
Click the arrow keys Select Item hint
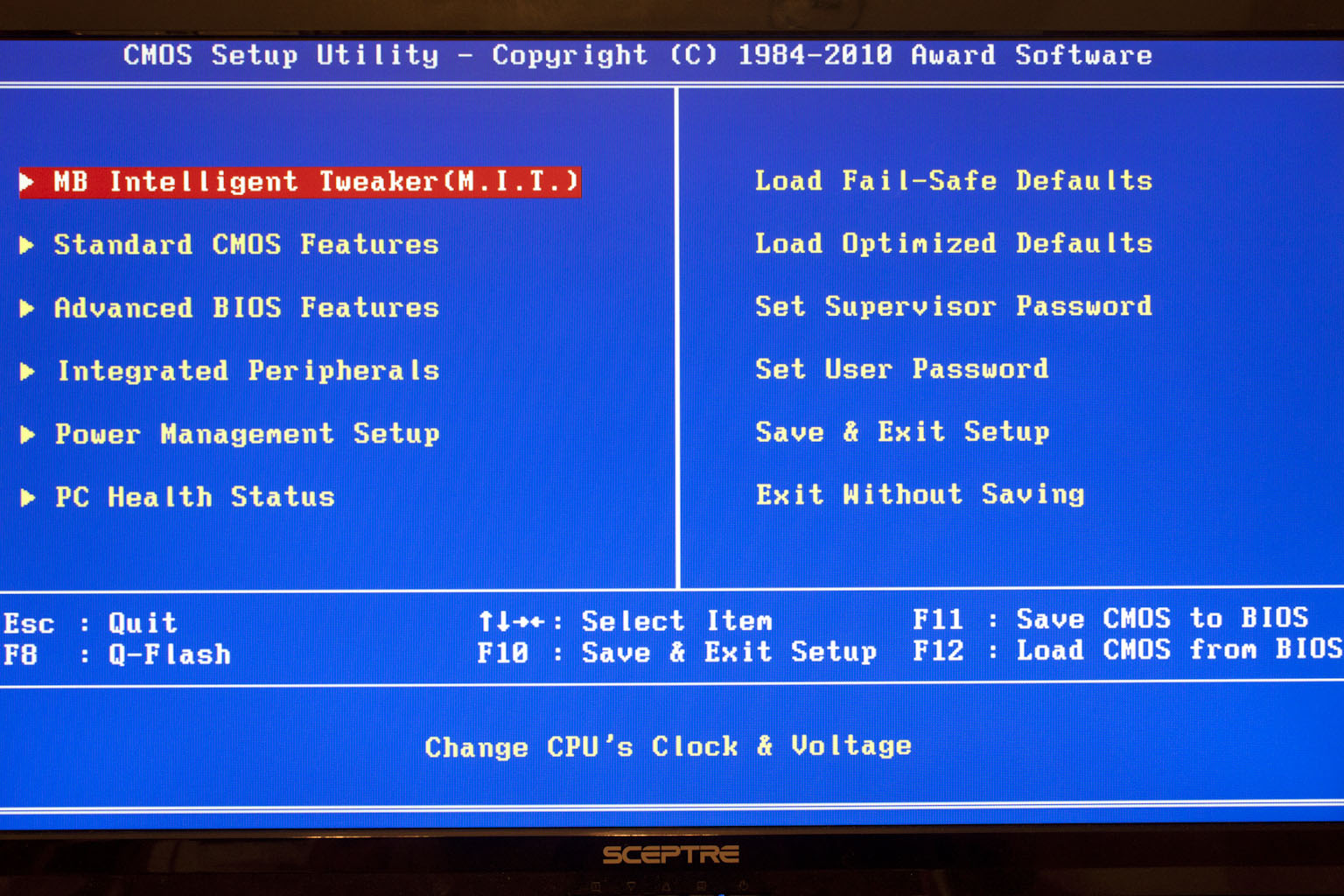click(x=625, y=621)
